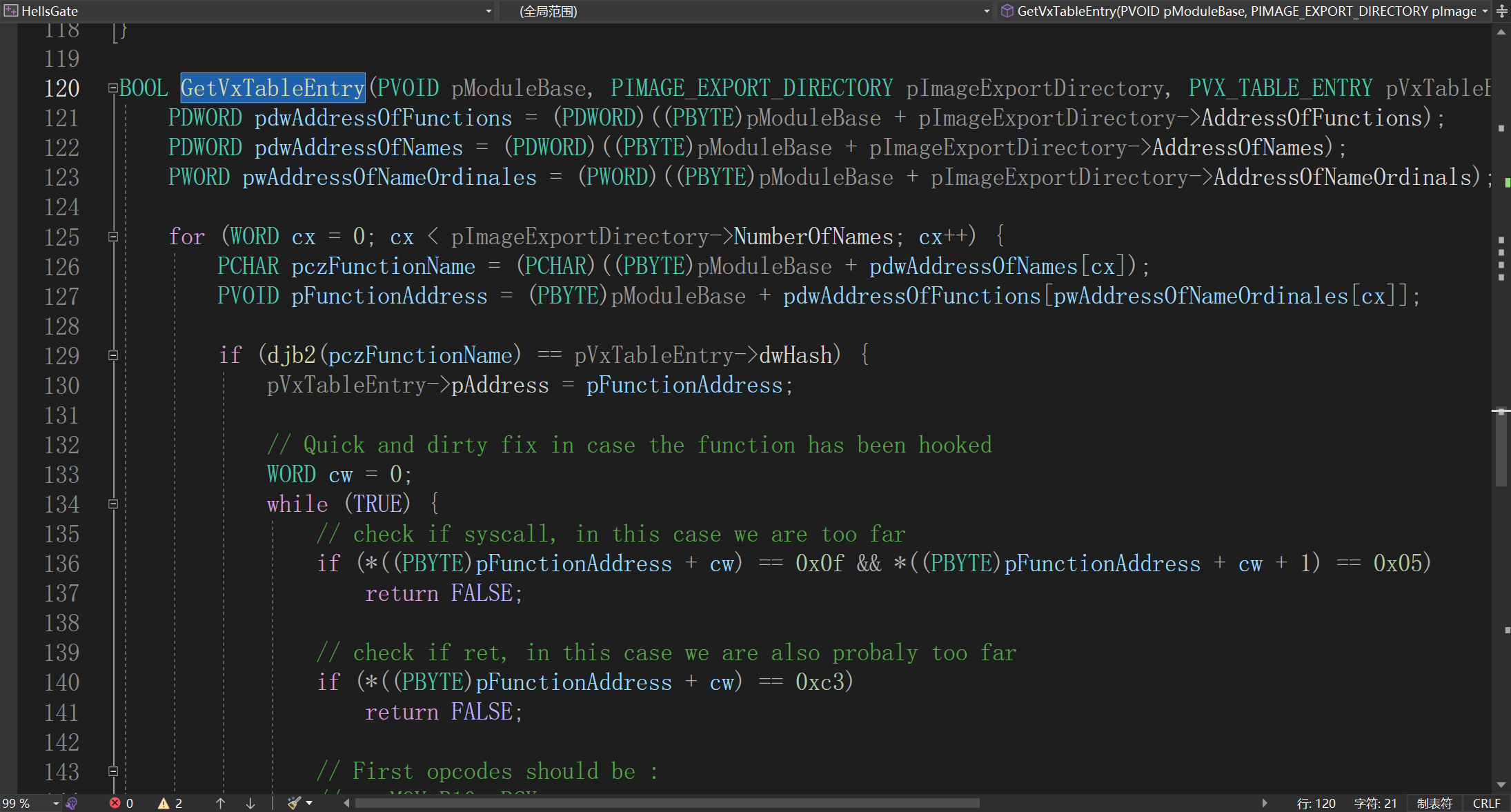Open the global scope (全局范围) dropdown
Image resolution: width=1511 pixels, height=812 pixels.
986,11
